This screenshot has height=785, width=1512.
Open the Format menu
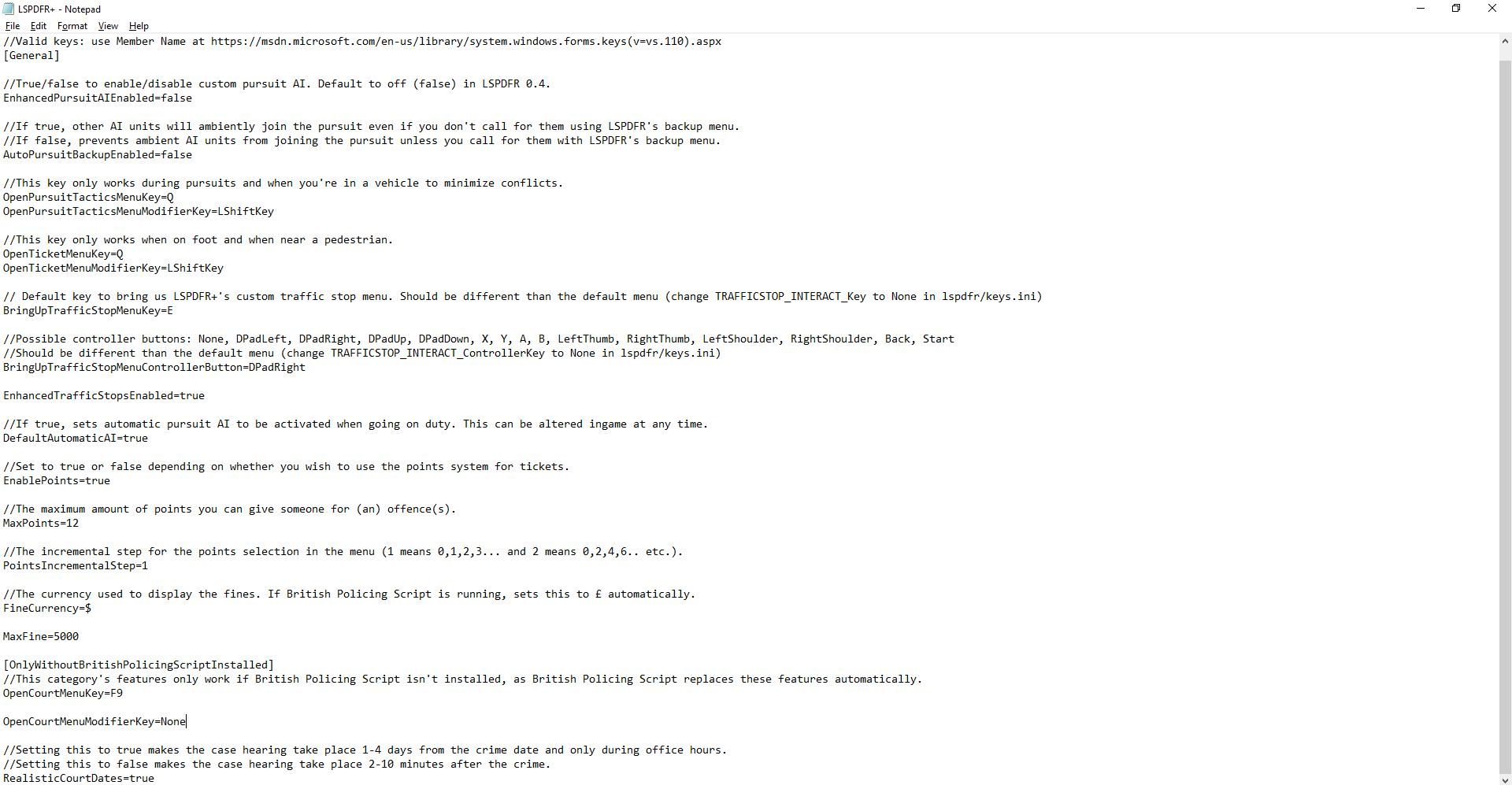pos(72,26)
